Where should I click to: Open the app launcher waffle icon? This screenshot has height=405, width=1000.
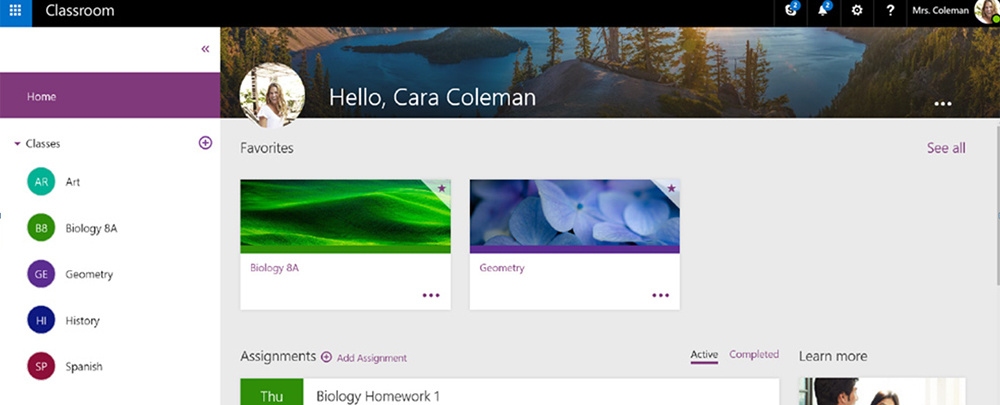click(16, 12)
